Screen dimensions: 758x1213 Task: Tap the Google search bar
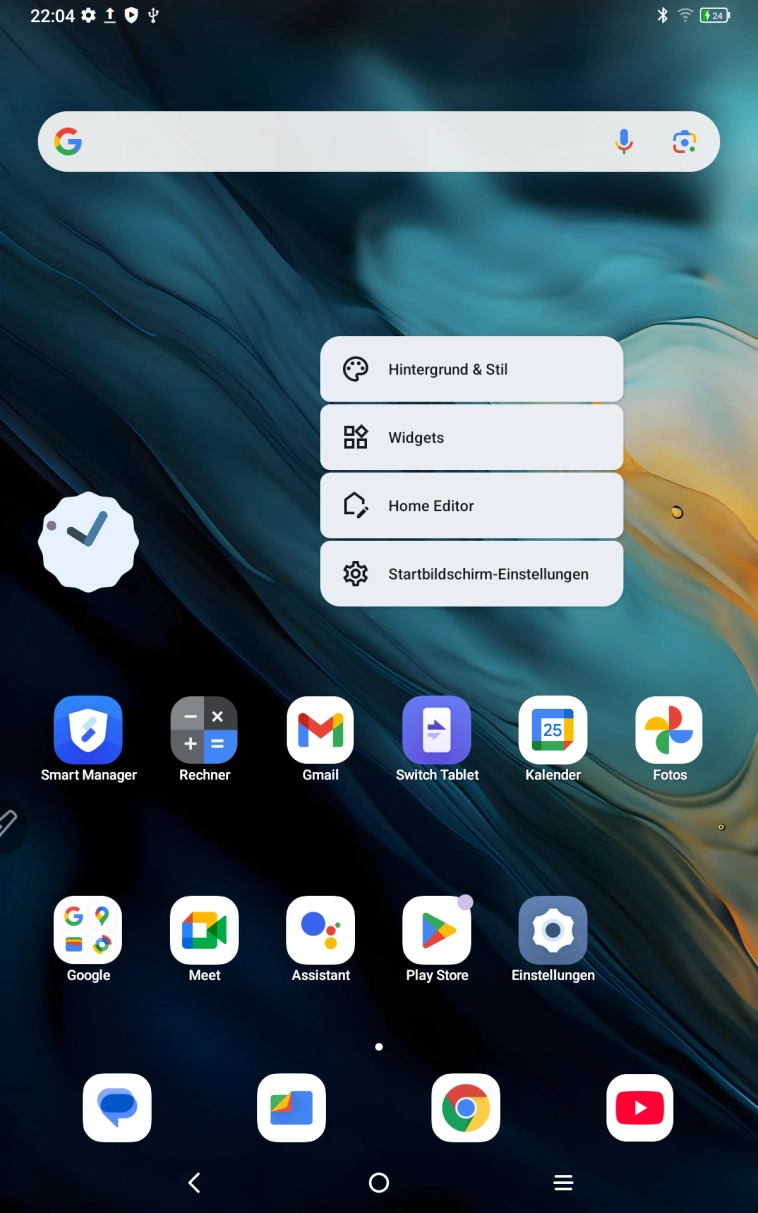pos(340,142)
